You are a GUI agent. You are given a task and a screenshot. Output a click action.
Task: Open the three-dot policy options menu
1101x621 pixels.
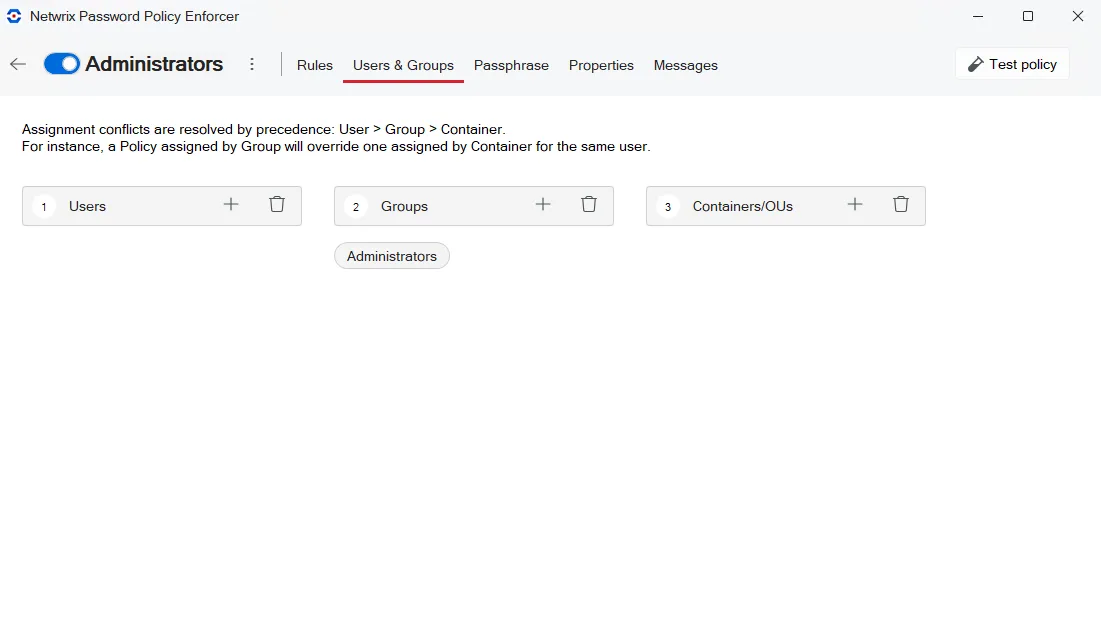pyautogui.click(x=252, y=64)
